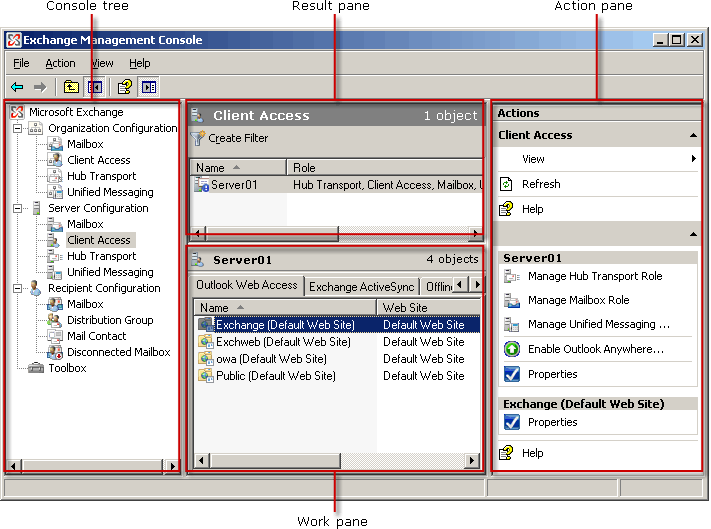
Task: Click the Forward arrow toolbar icon
Action: 40,87
